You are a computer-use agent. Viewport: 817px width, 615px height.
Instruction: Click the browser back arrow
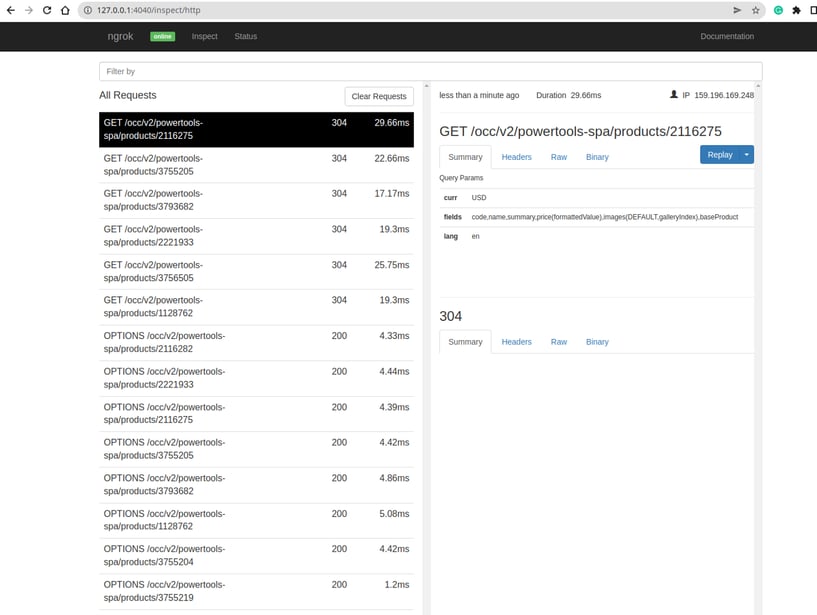[x=10, y=9]
